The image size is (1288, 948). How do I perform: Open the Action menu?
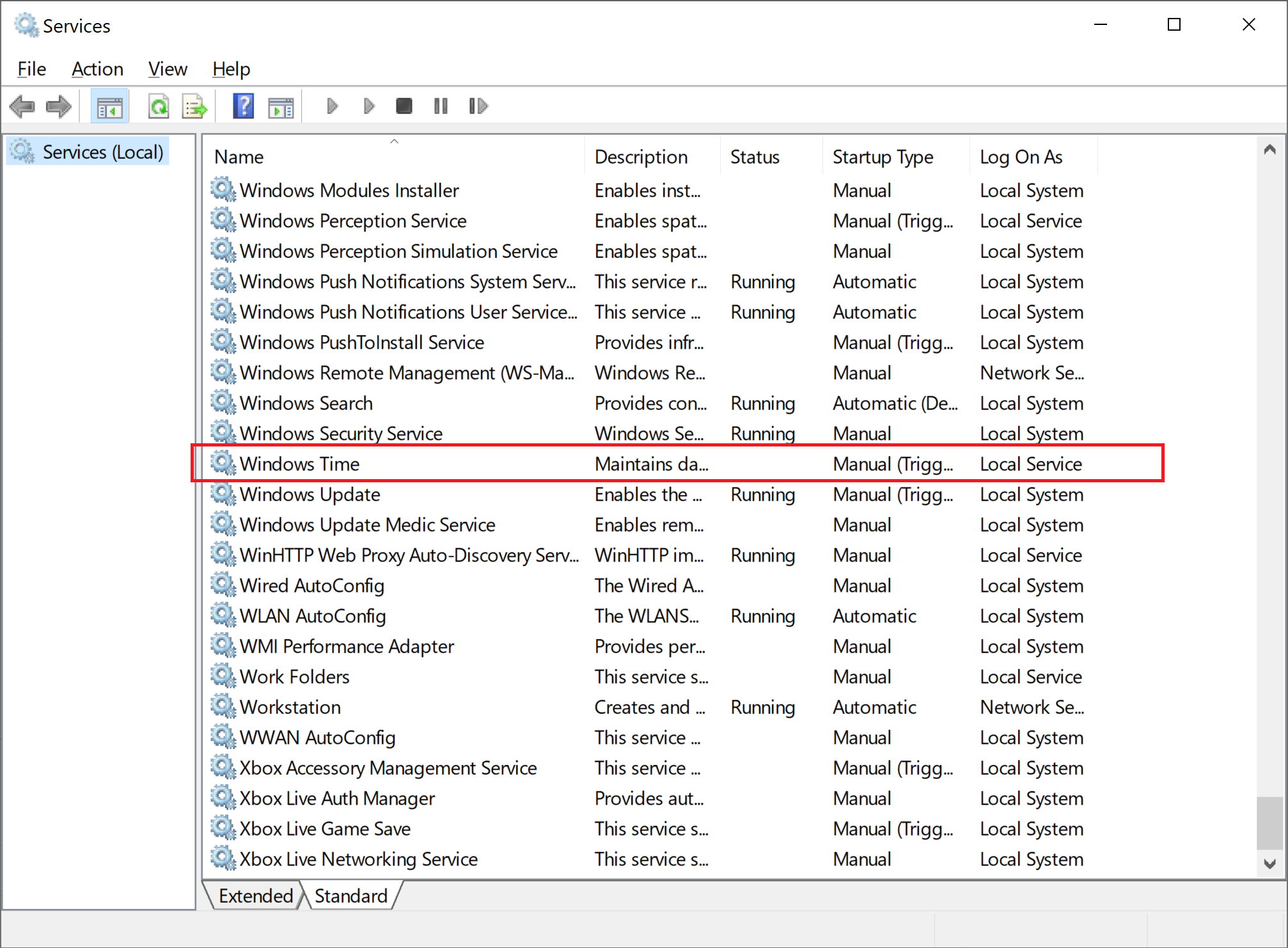click(x=97, y=68)
